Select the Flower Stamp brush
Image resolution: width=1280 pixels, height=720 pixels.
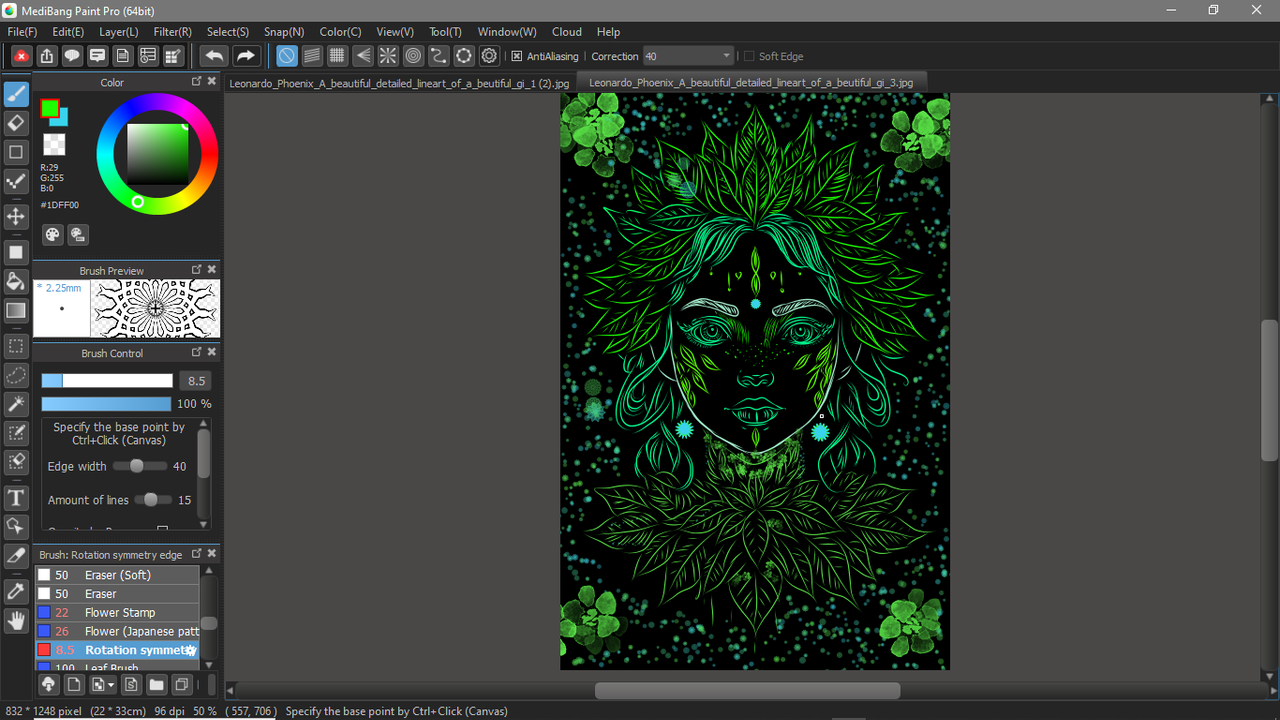pyautogui.click(x=118, y=612)
